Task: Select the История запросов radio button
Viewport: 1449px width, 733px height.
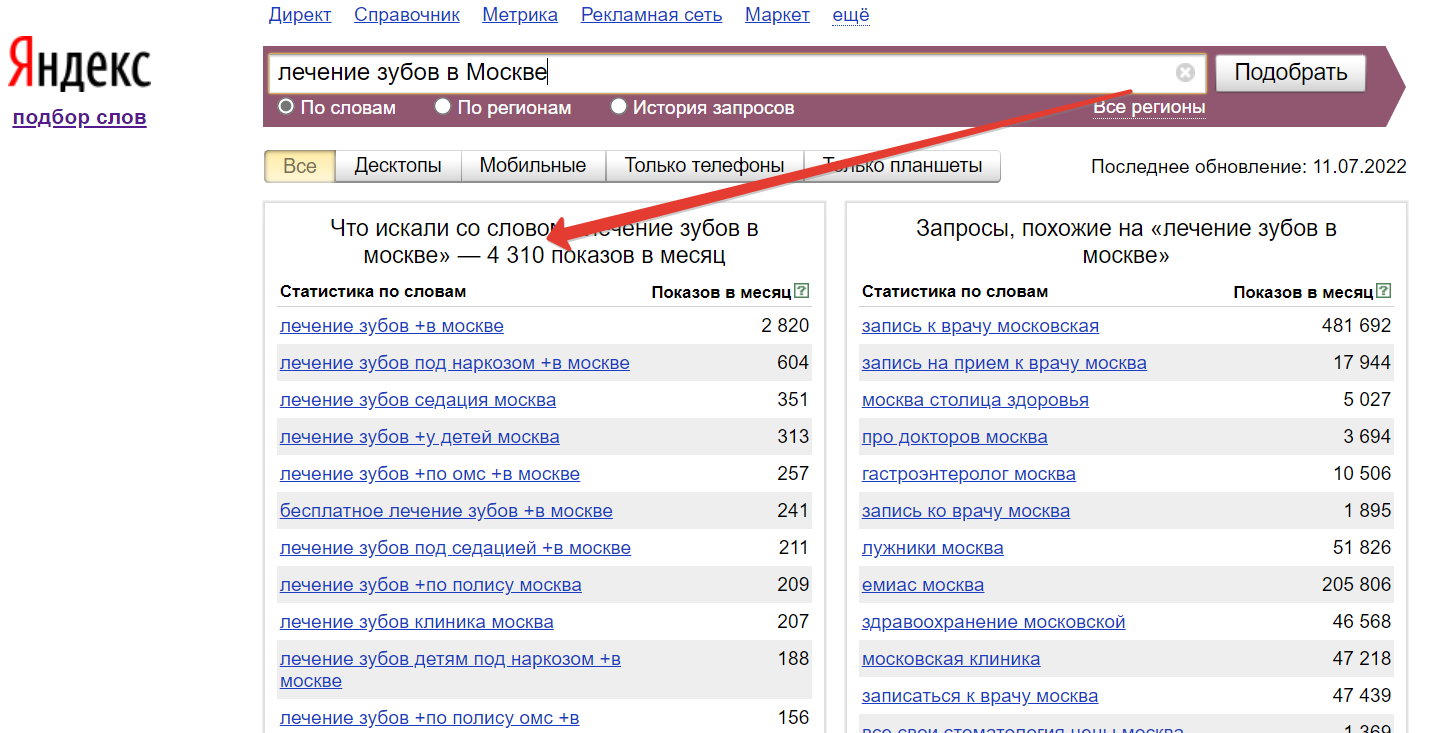Action: 619,106
